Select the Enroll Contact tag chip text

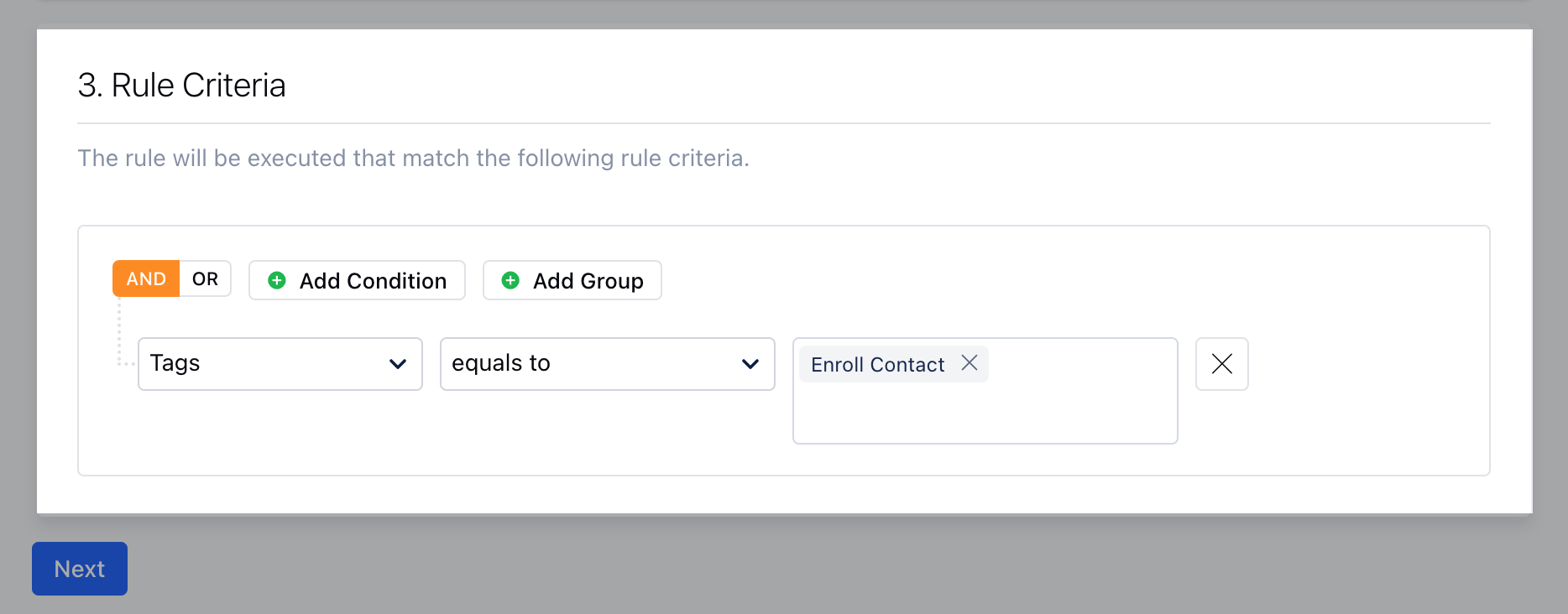(x=877, y=365)
